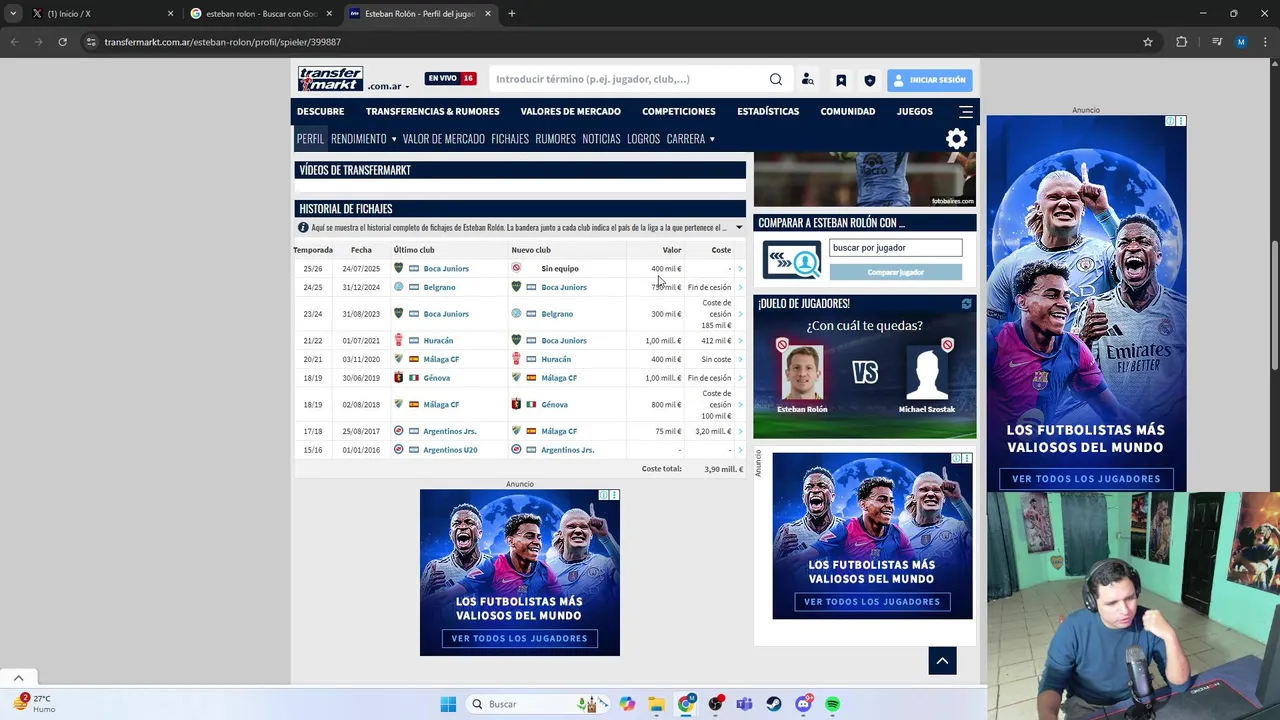Open the Descubre menu

320,111
